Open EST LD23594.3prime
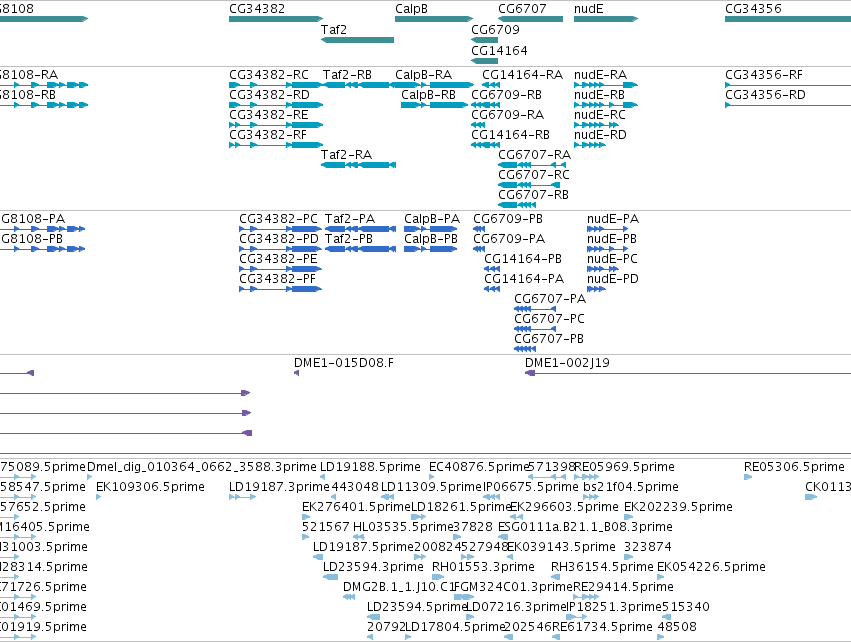Image resolution: width=851 pixels, height=642 pixels. pos(373,567)
